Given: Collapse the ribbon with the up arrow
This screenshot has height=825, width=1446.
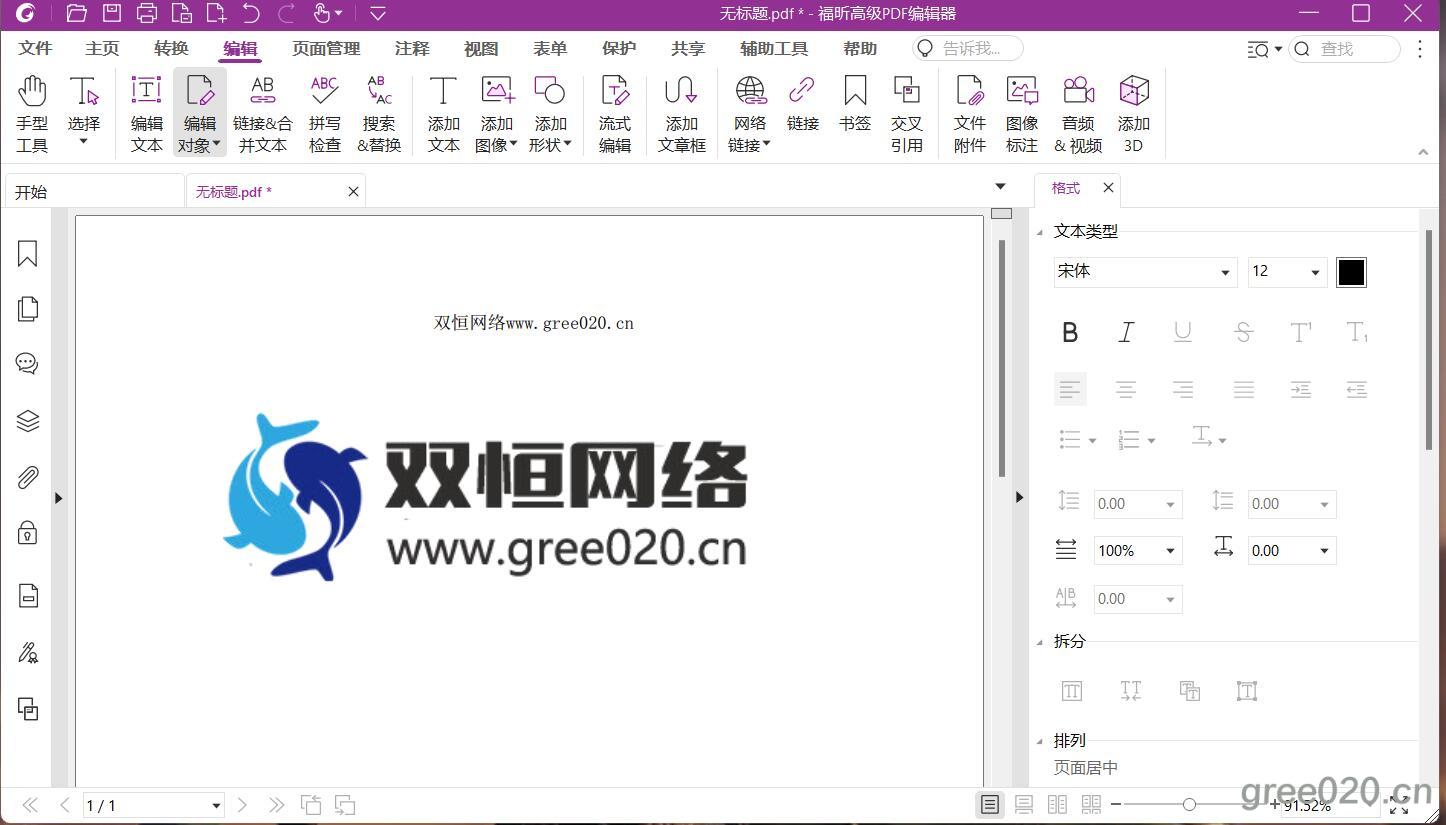Looking at the screenshot, I should pos(1423,152).
